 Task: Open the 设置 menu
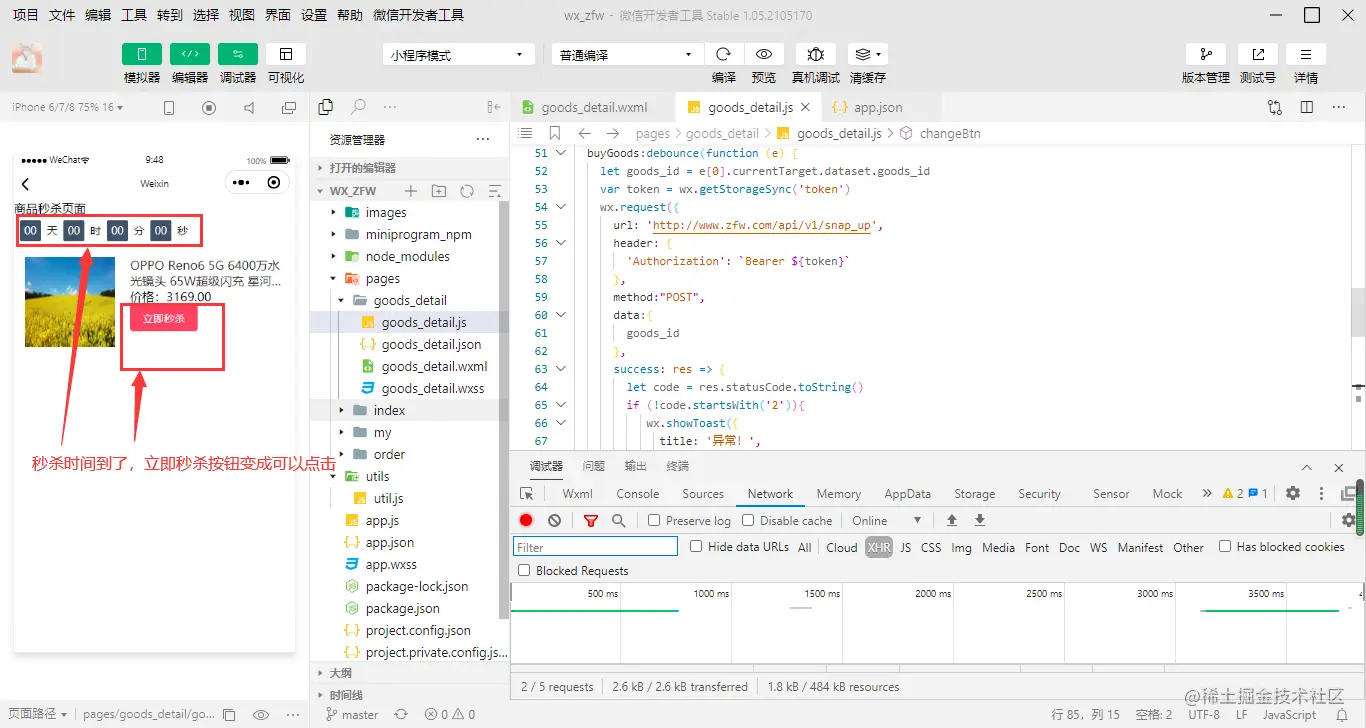coord(314,15)
